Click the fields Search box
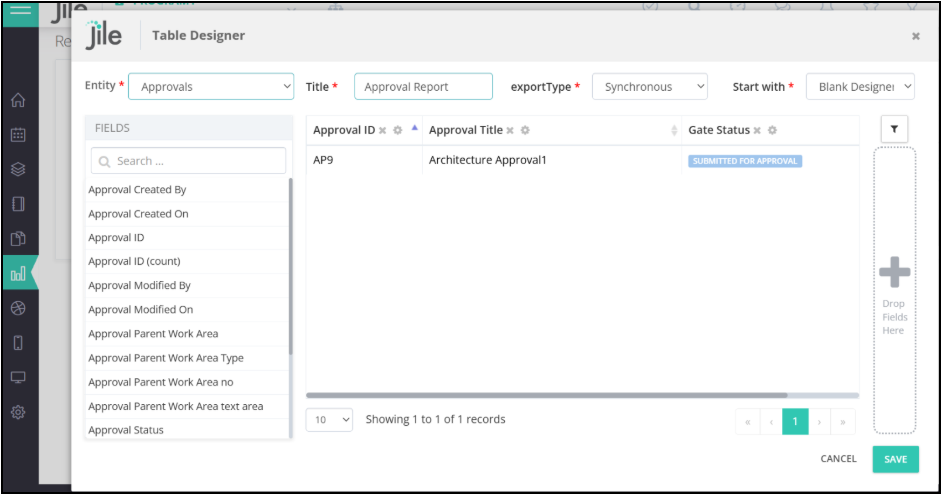Image resolution: width=942 pixels, height=495 pixels. 189,161
